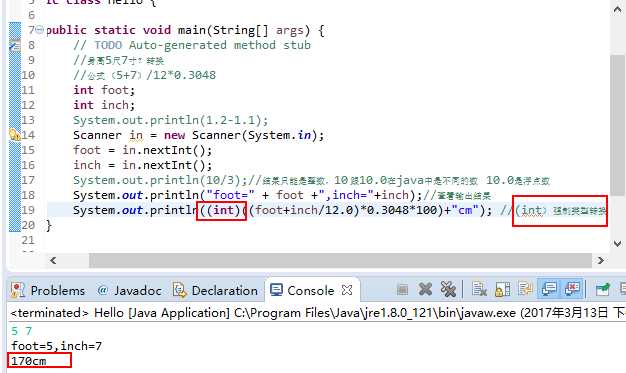626x373 pixels.
Task: Click the 'Scanner in = new Scanner' line
Action: pyautogui.click(x=198, y=135)
